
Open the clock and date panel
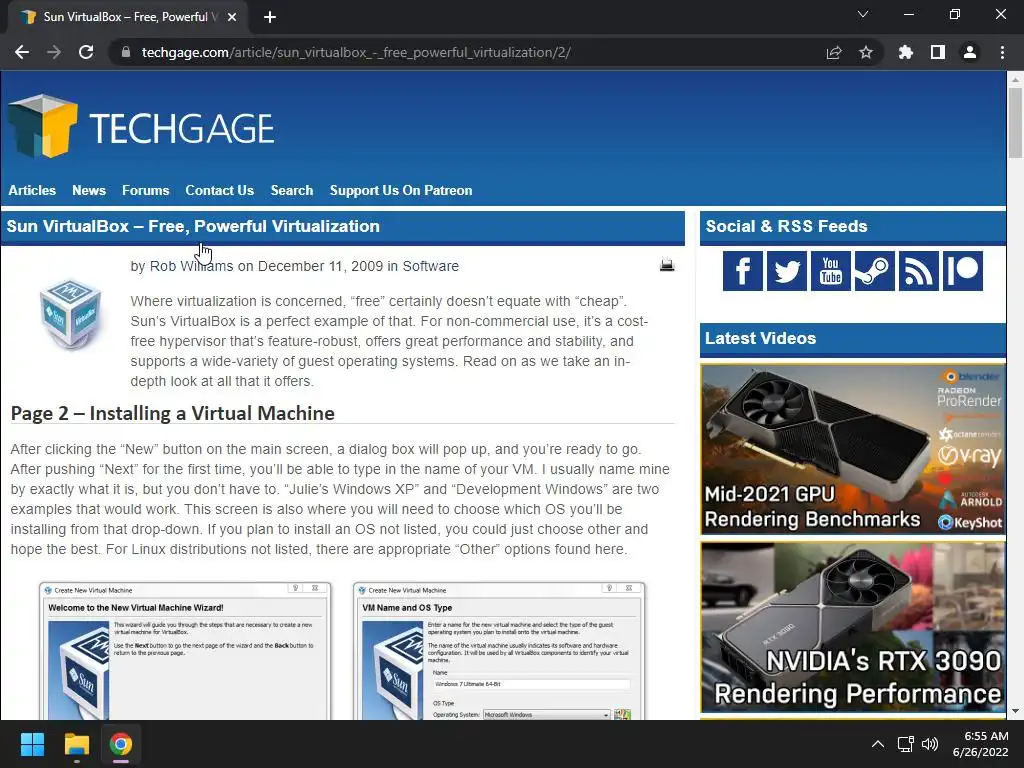coord(980,744)
